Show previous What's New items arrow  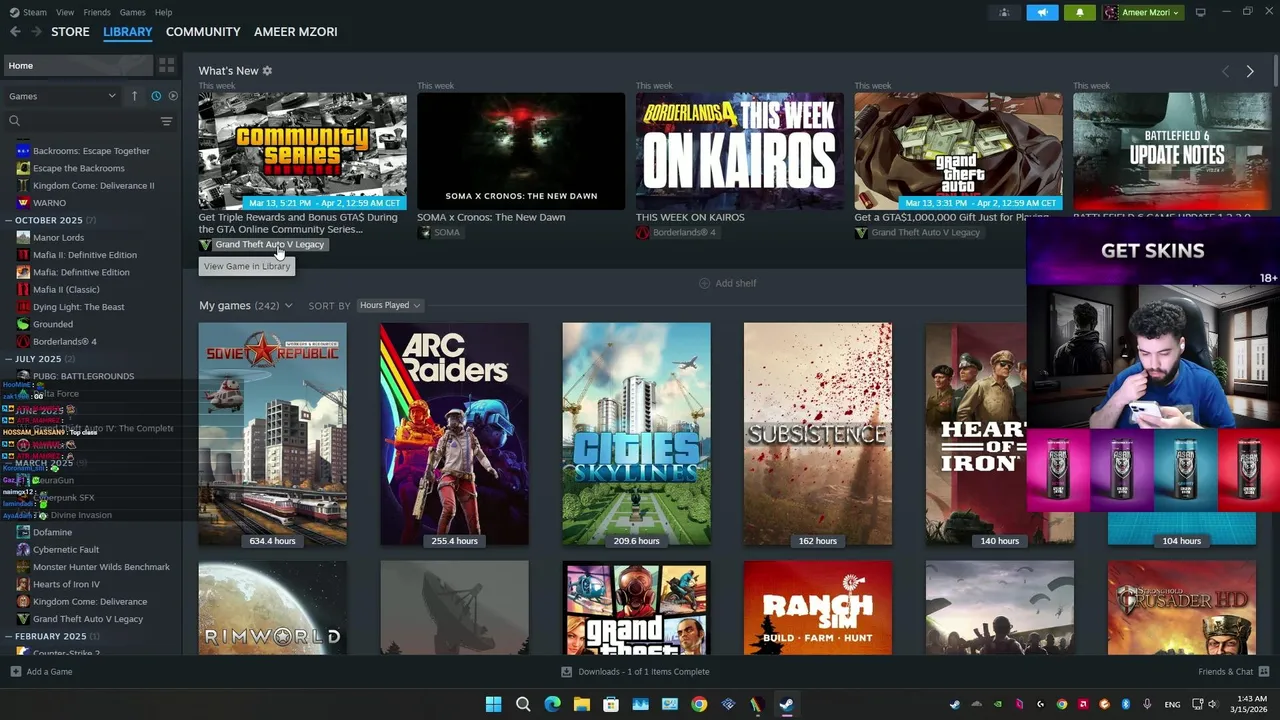coord(1225,71)
